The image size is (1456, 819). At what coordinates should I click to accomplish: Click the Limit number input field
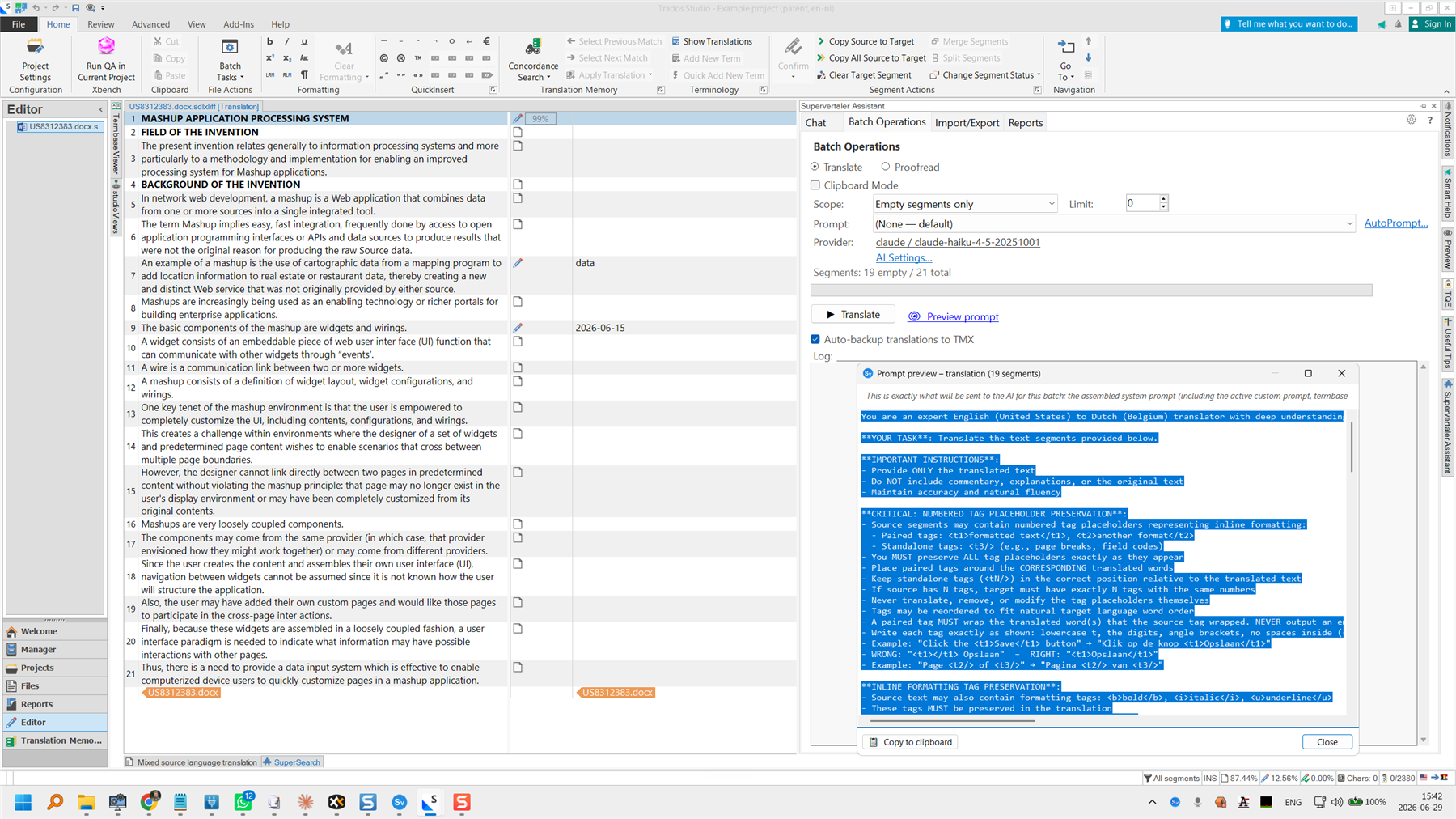point(1141,203)
